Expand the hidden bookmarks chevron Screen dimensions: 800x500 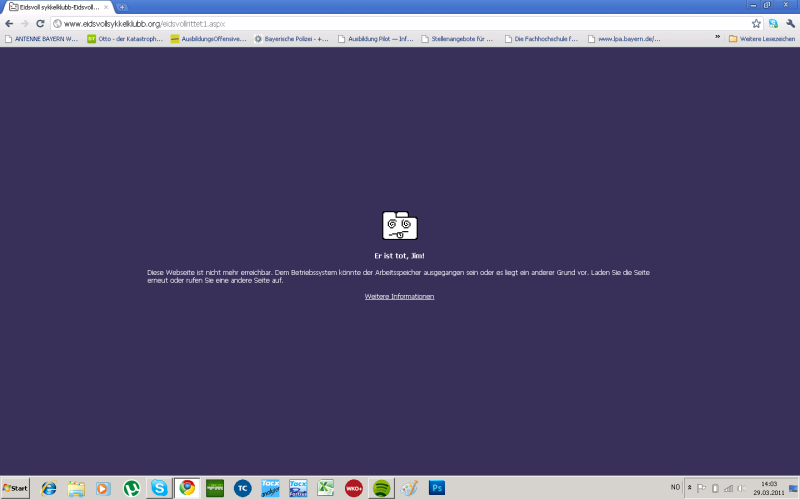click(717, 38)
